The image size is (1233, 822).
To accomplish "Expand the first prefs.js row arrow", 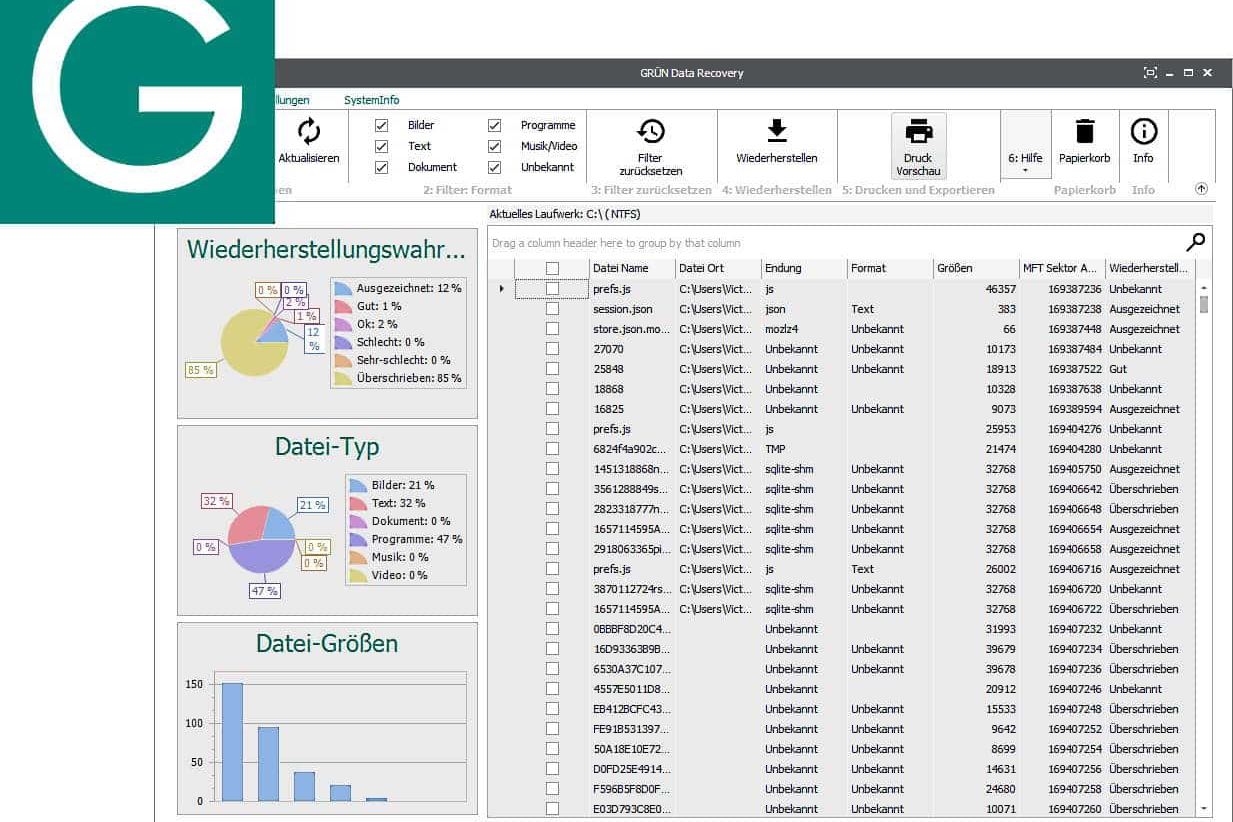I will pos(501,289).
